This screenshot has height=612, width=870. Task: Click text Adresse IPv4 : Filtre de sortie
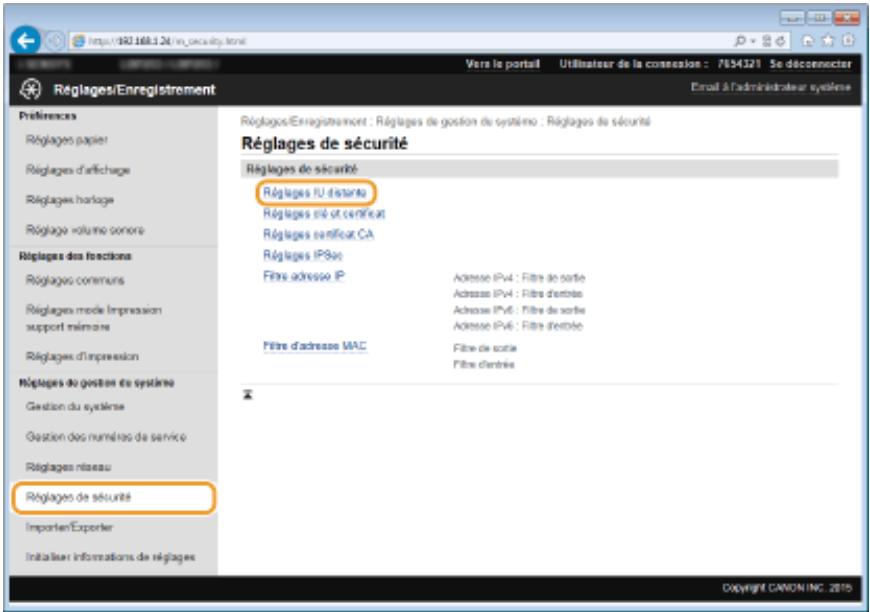(519, 277)
